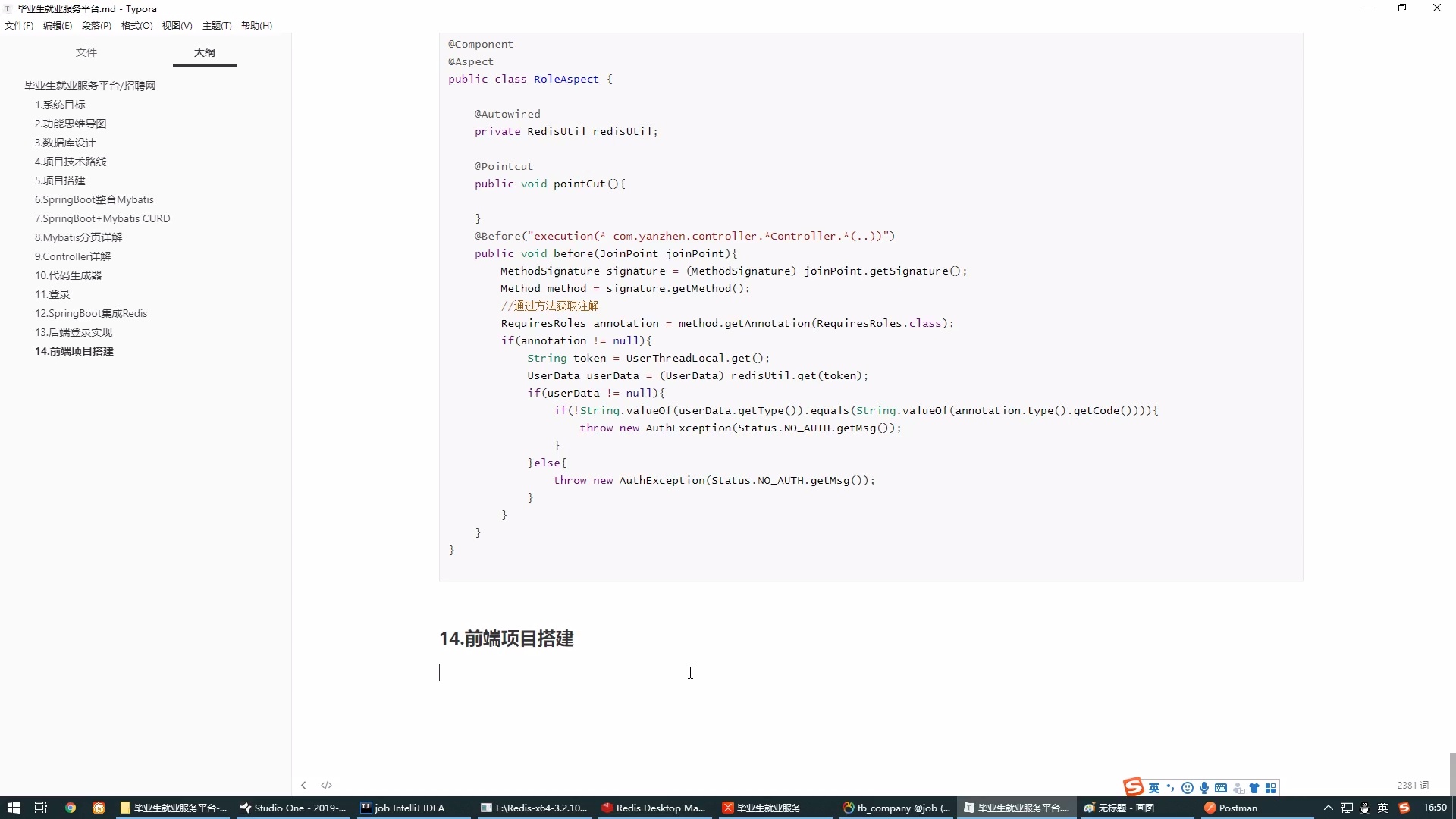The image size is (1456, 819).
Task: Switch to source code mode in Typora
Action: tap(326, 785)
